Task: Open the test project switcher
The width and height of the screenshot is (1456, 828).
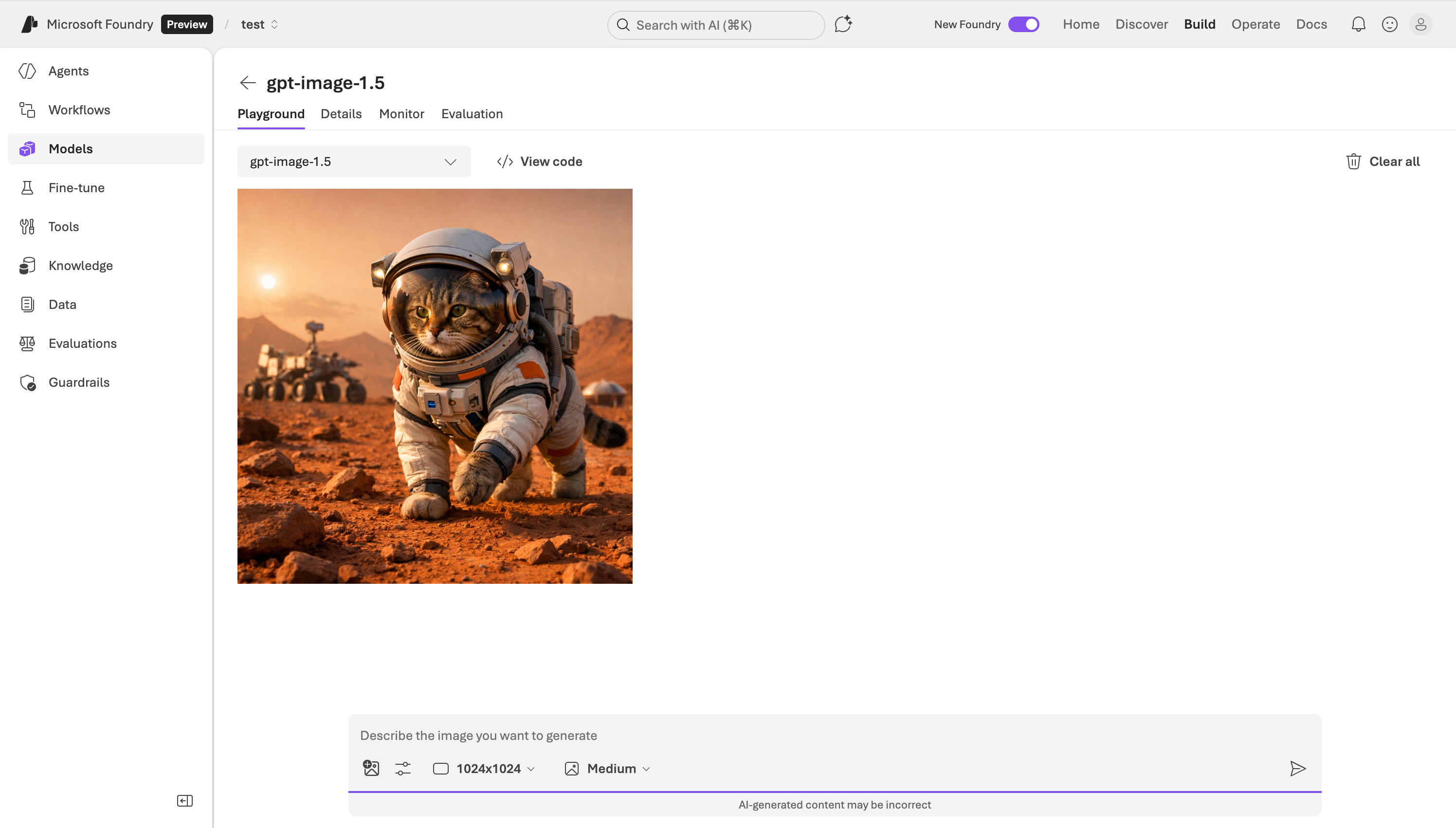Action: click(259, 24)
